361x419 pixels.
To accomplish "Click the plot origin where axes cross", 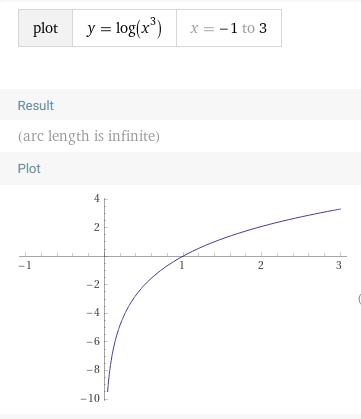I will (105, 256).
